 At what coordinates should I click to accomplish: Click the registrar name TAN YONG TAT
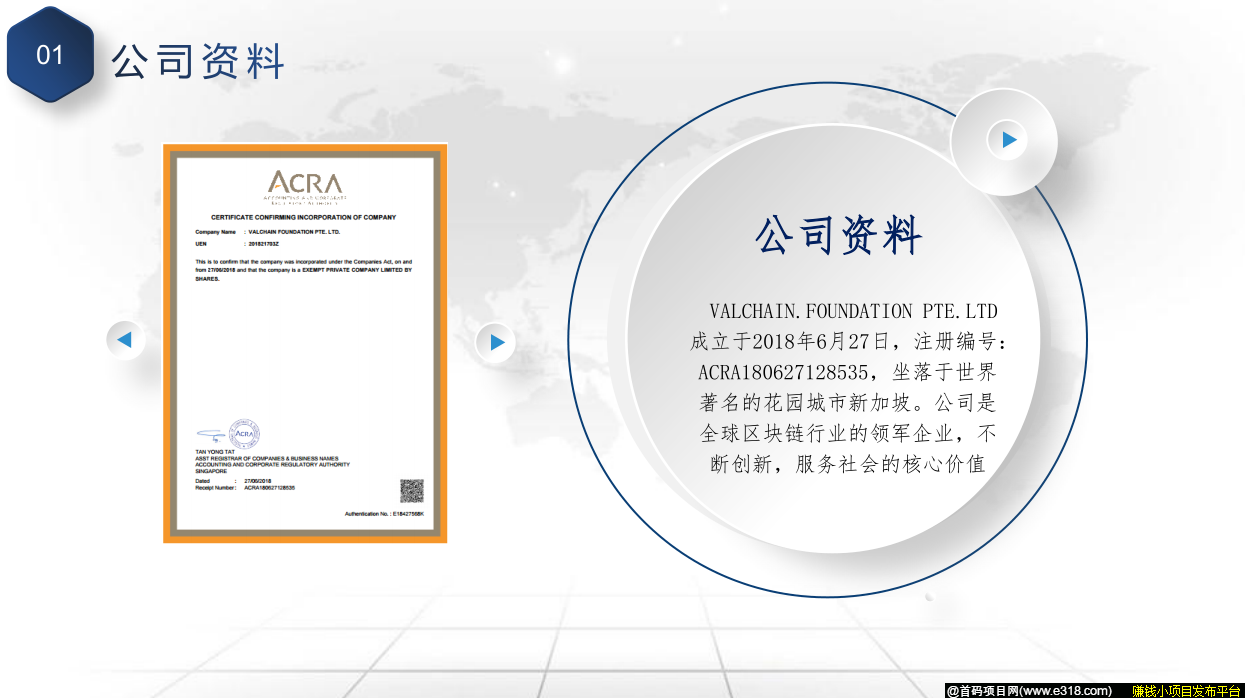tap(214, 452)
